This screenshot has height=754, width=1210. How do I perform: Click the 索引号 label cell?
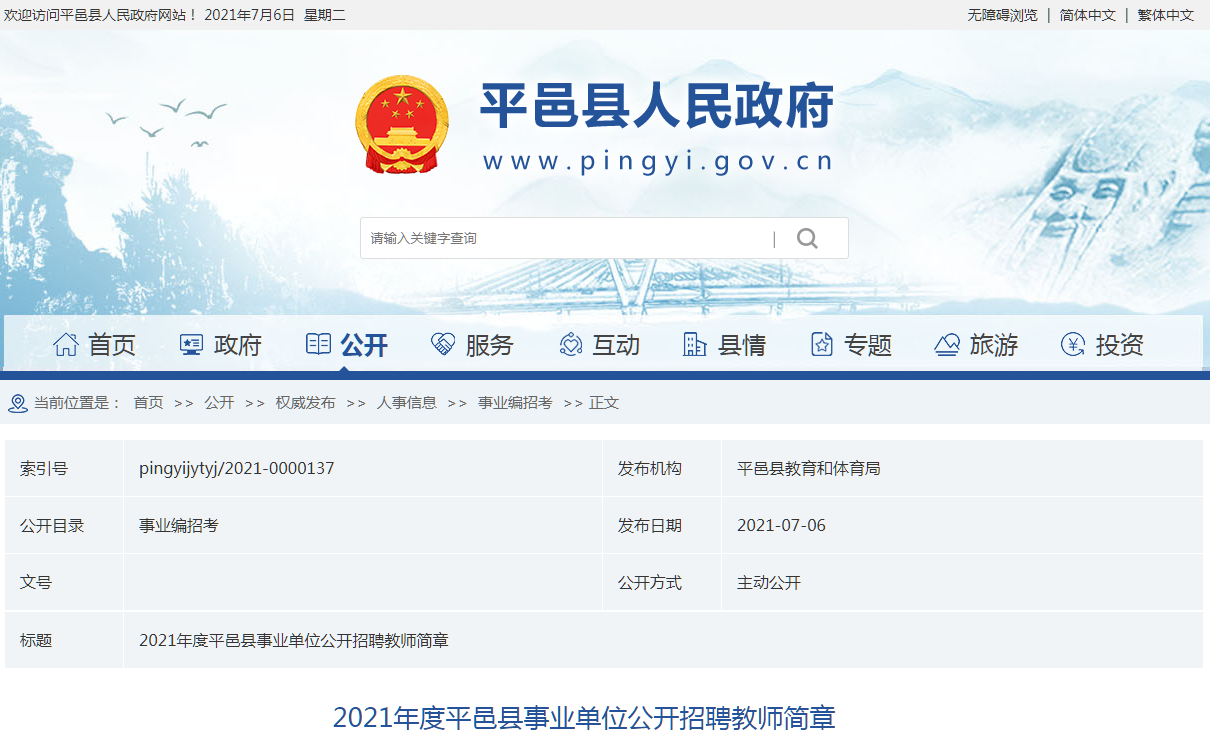coord(64,468)
